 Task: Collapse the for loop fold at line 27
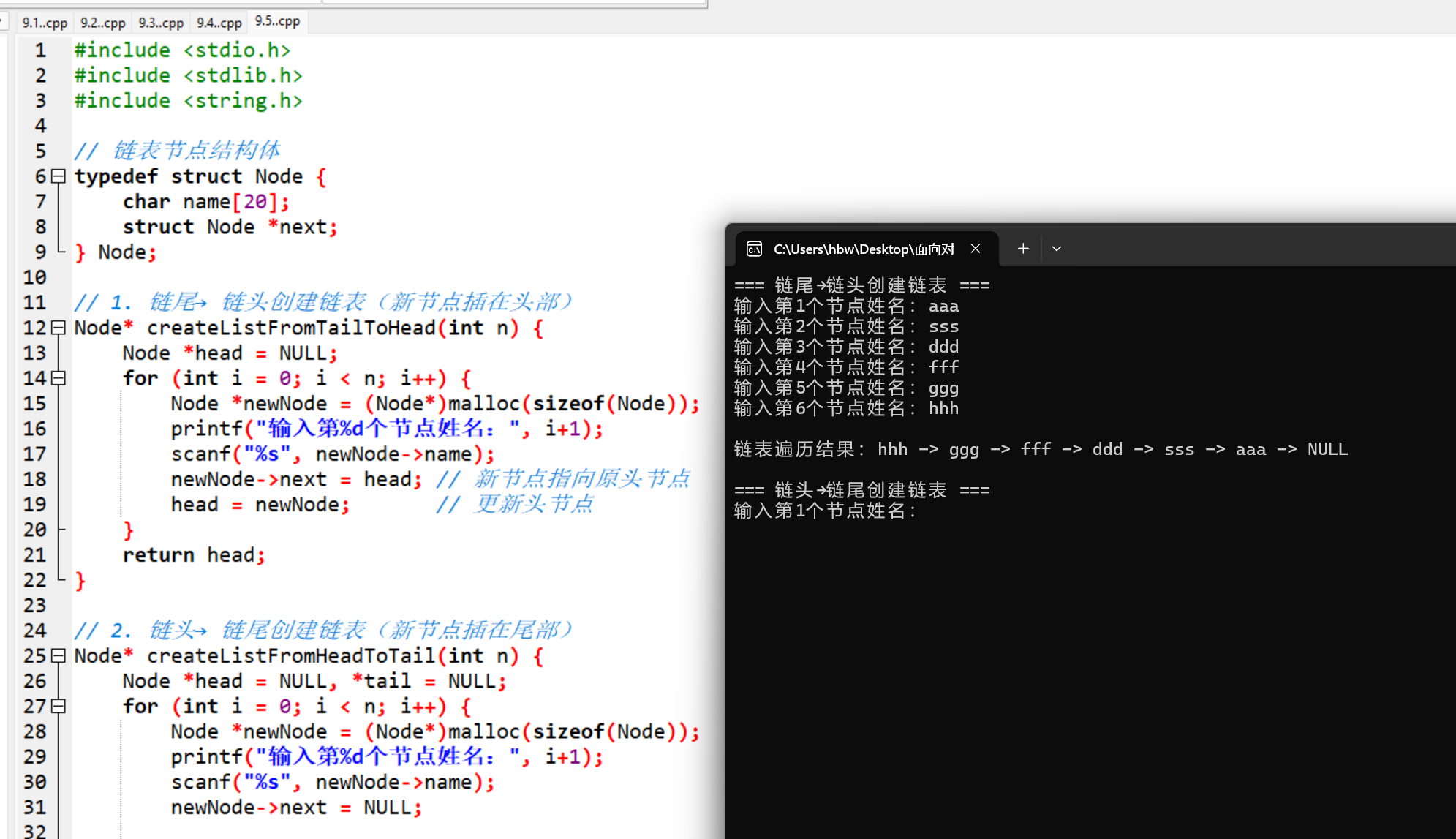pos(59,706)
